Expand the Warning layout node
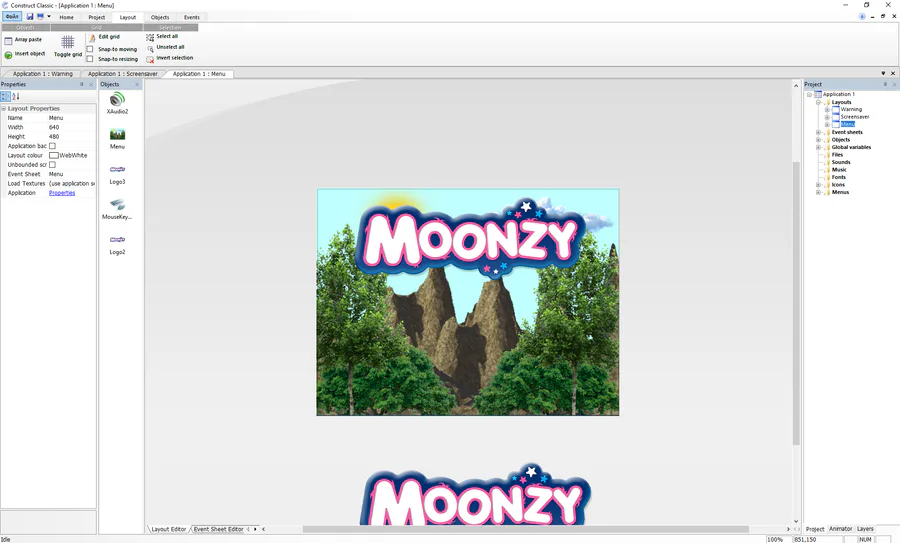The width and height of the screenshot is (900, 543). (x=827, y=110)
